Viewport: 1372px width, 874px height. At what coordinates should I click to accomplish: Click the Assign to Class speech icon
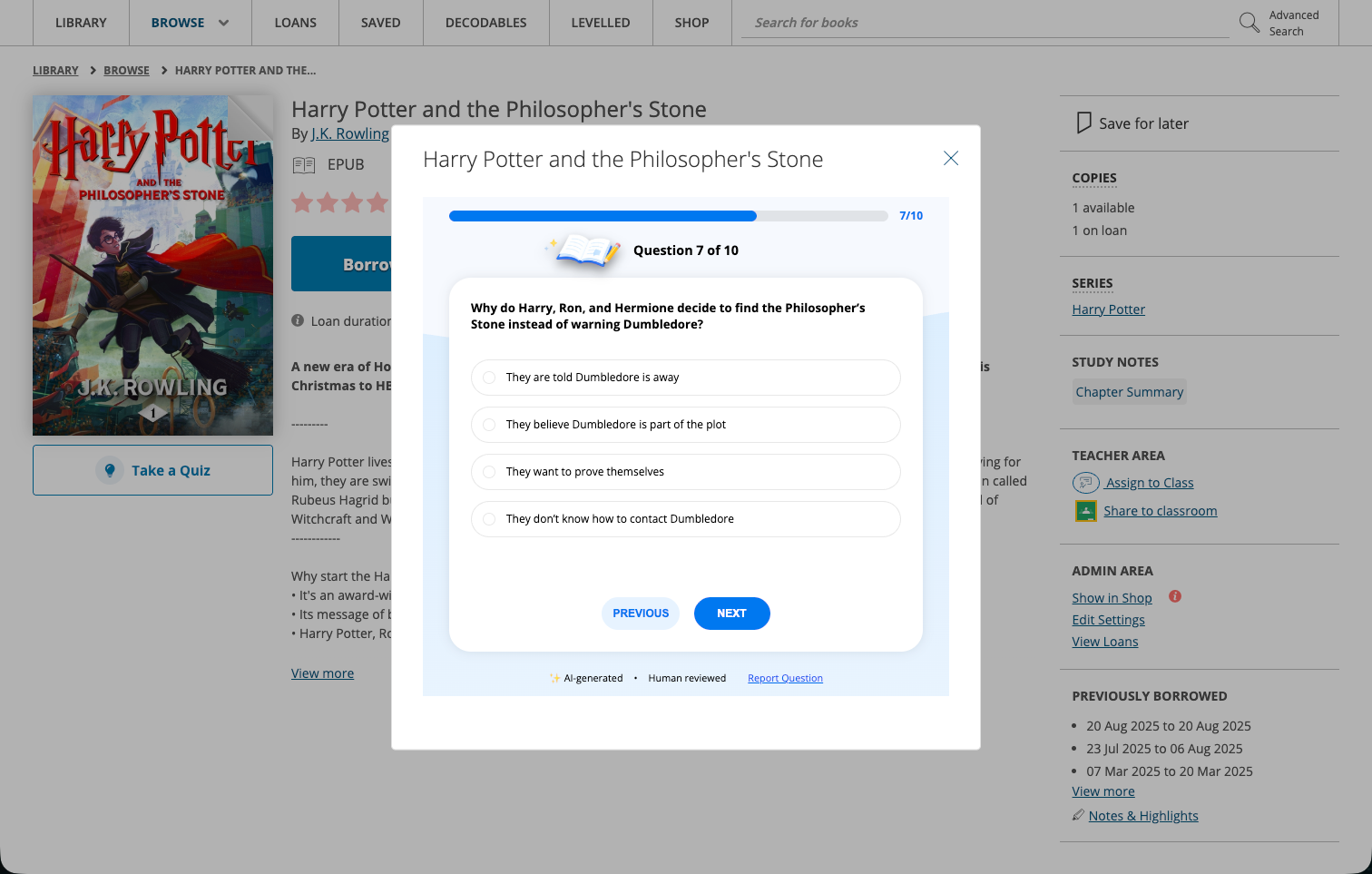click(1085, 483)
